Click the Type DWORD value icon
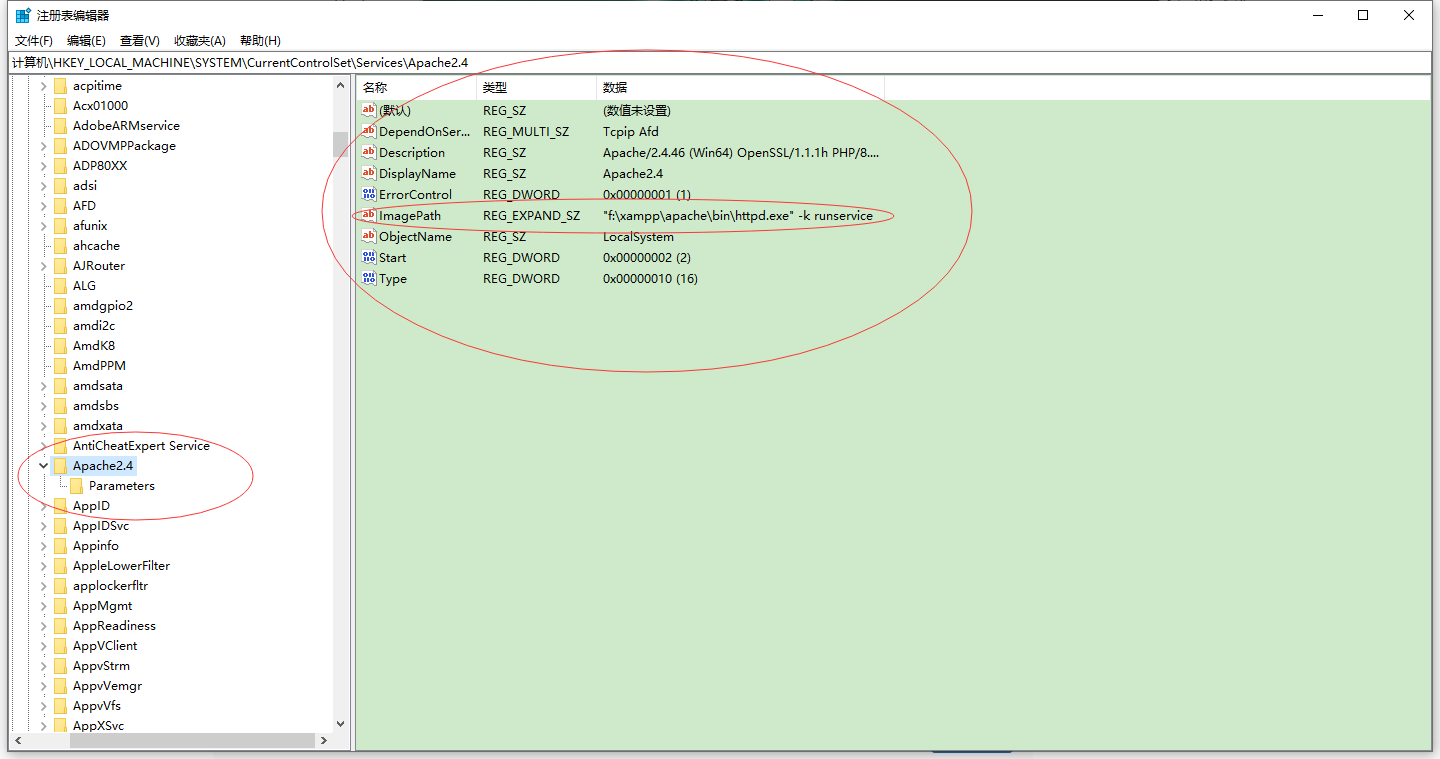1440x759 pixels. click(368, 278)
